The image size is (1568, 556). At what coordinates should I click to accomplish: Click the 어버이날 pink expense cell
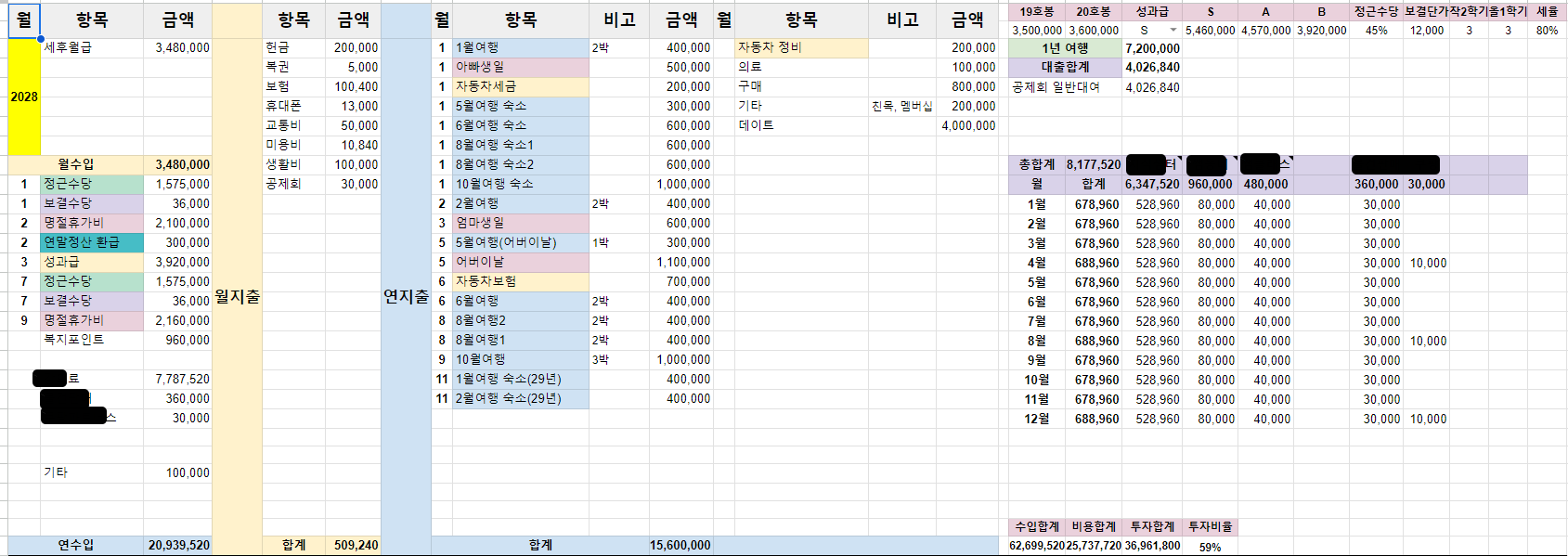520,262
